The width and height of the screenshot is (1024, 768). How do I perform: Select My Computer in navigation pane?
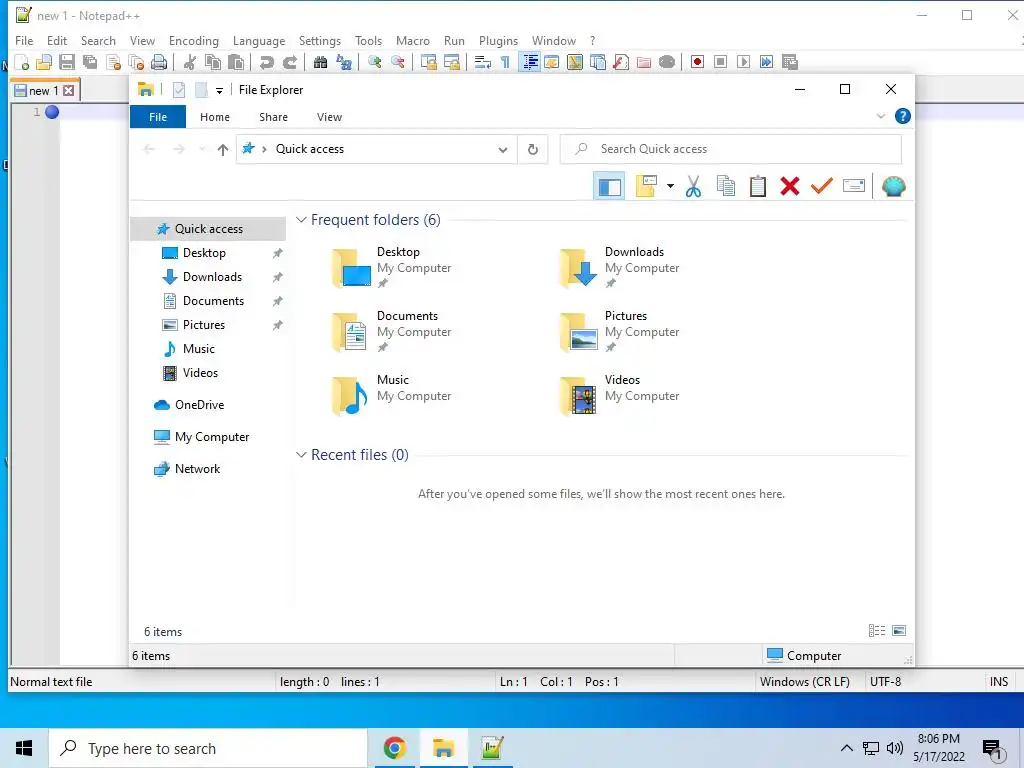[212, 437]
